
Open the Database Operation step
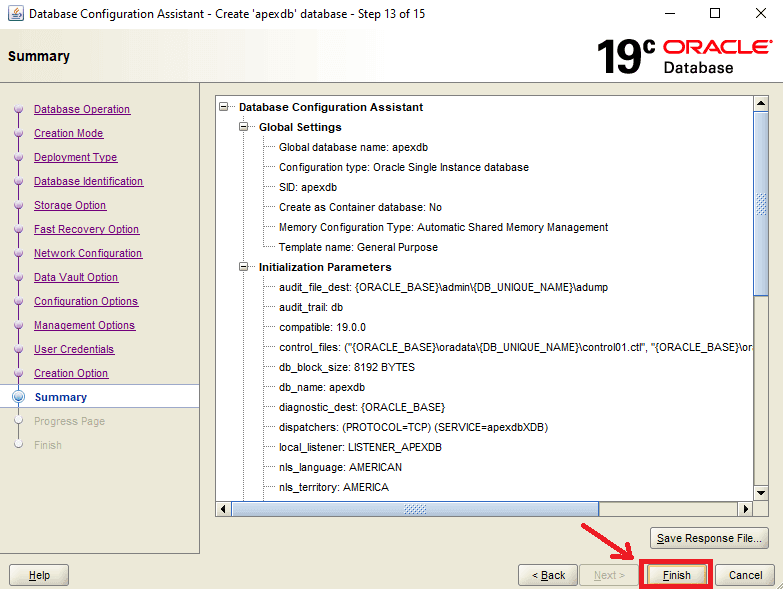coord(82,109)
